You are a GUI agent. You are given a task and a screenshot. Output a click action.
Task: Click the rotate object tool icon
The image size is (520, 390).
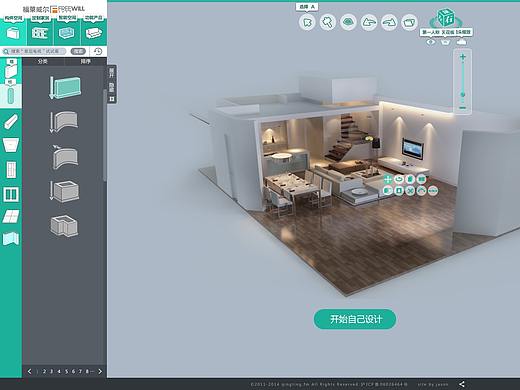click(x=399, y=179)
